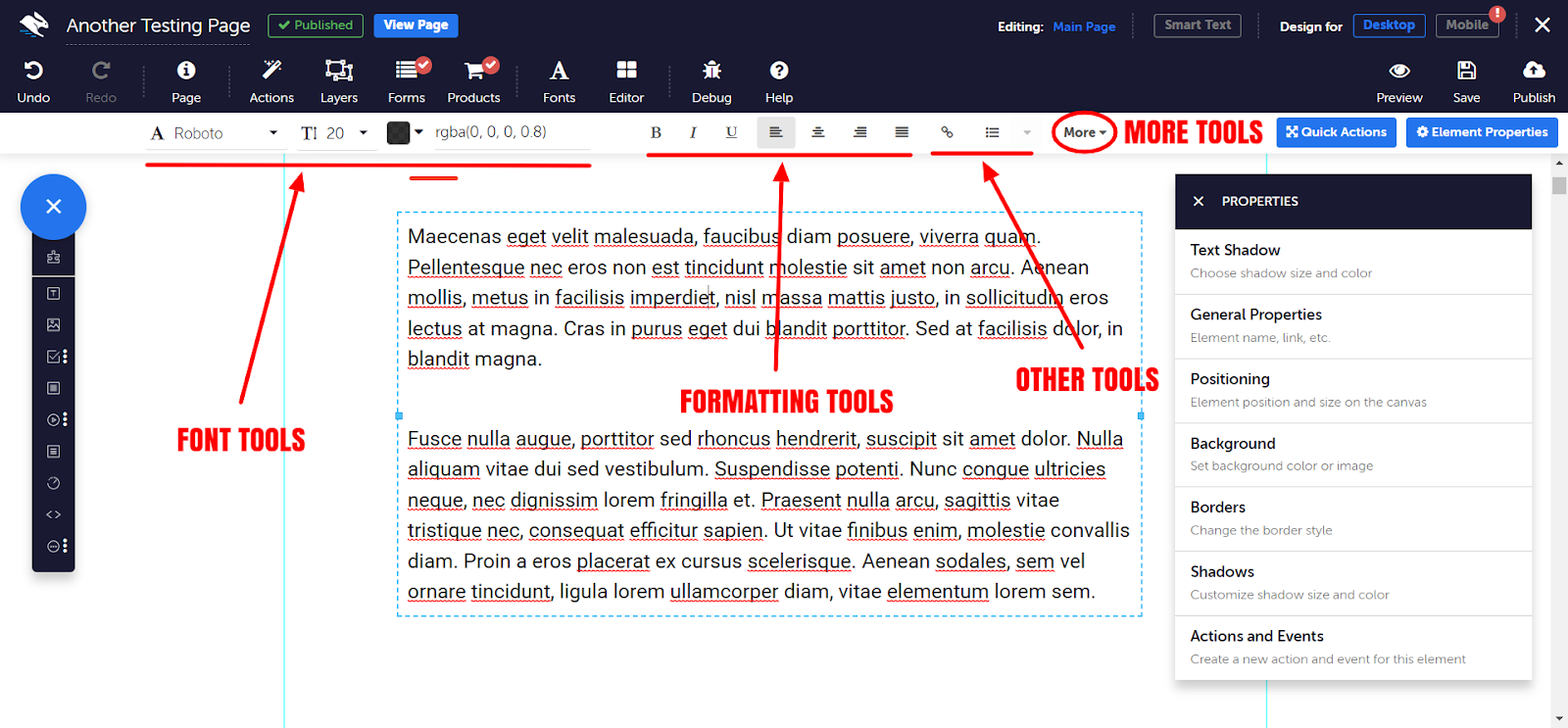Insert a hyperlink with the link icon
1568x728 pixels.
pos(947,132)
